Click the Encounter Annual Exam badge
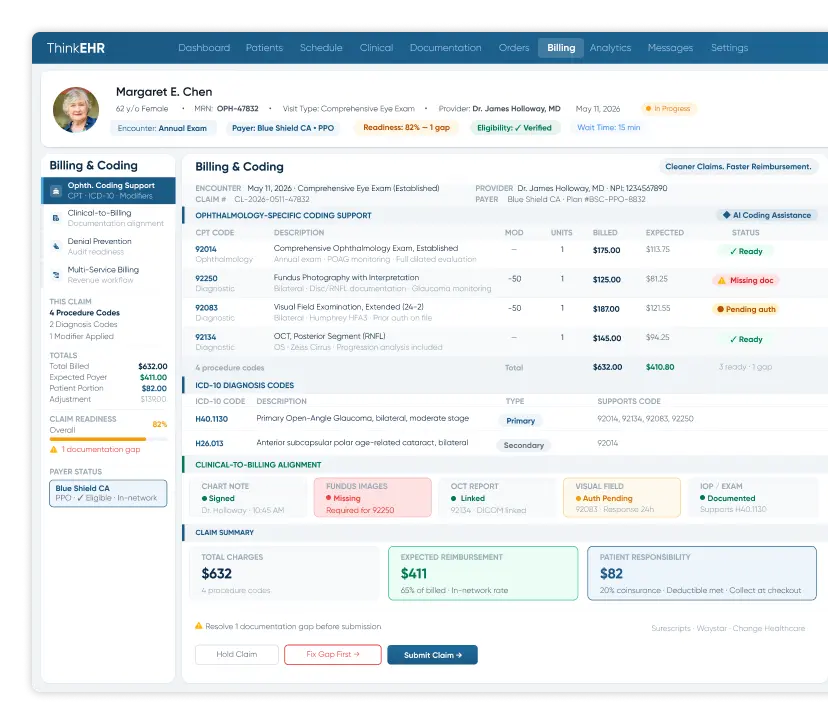 tap(162, 128)
